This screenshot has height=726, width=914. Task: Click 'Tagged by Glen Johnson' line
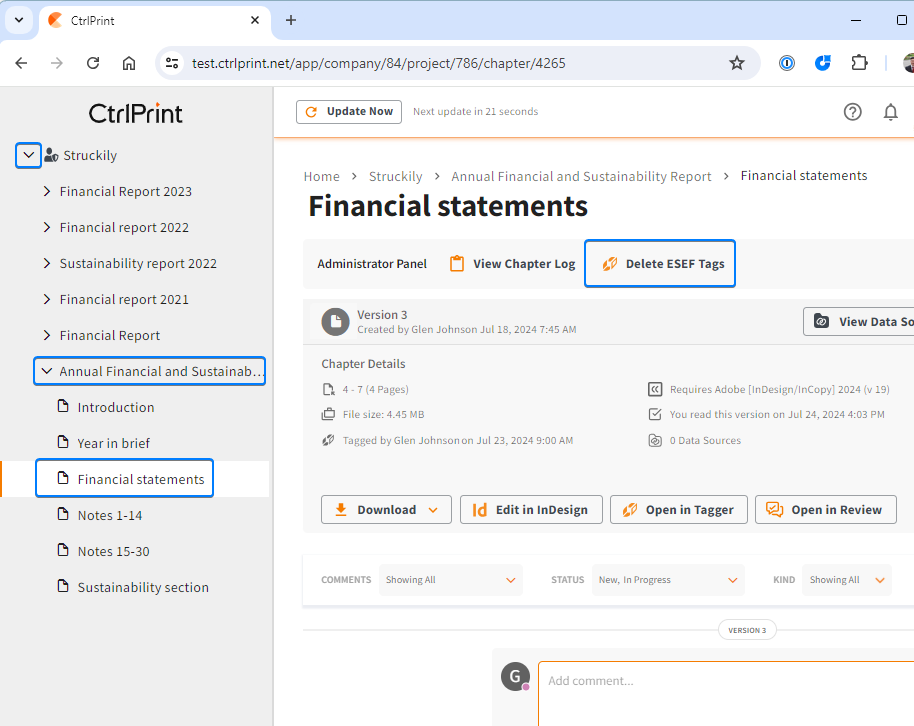tap(458, 440)
